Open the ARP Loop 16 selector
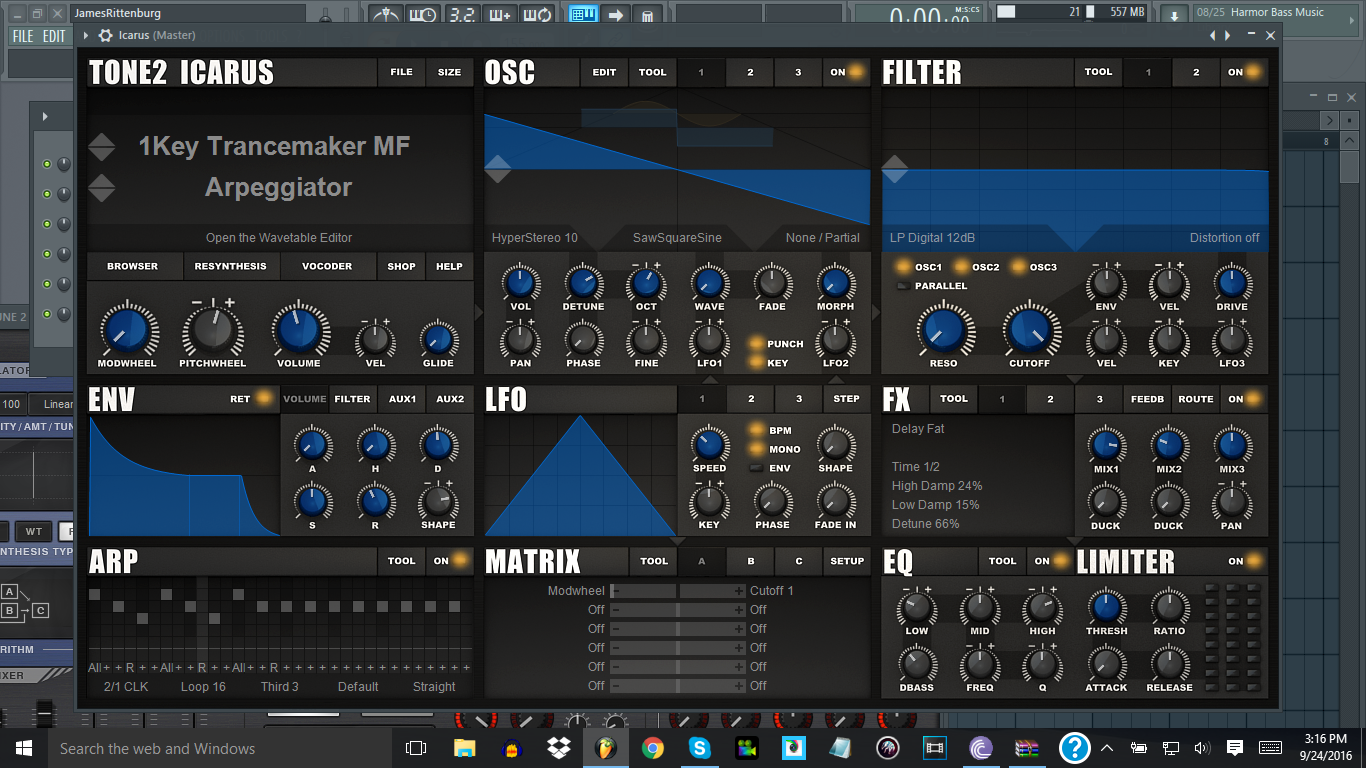The image size is (1366, 768). (x=203, y=687)
